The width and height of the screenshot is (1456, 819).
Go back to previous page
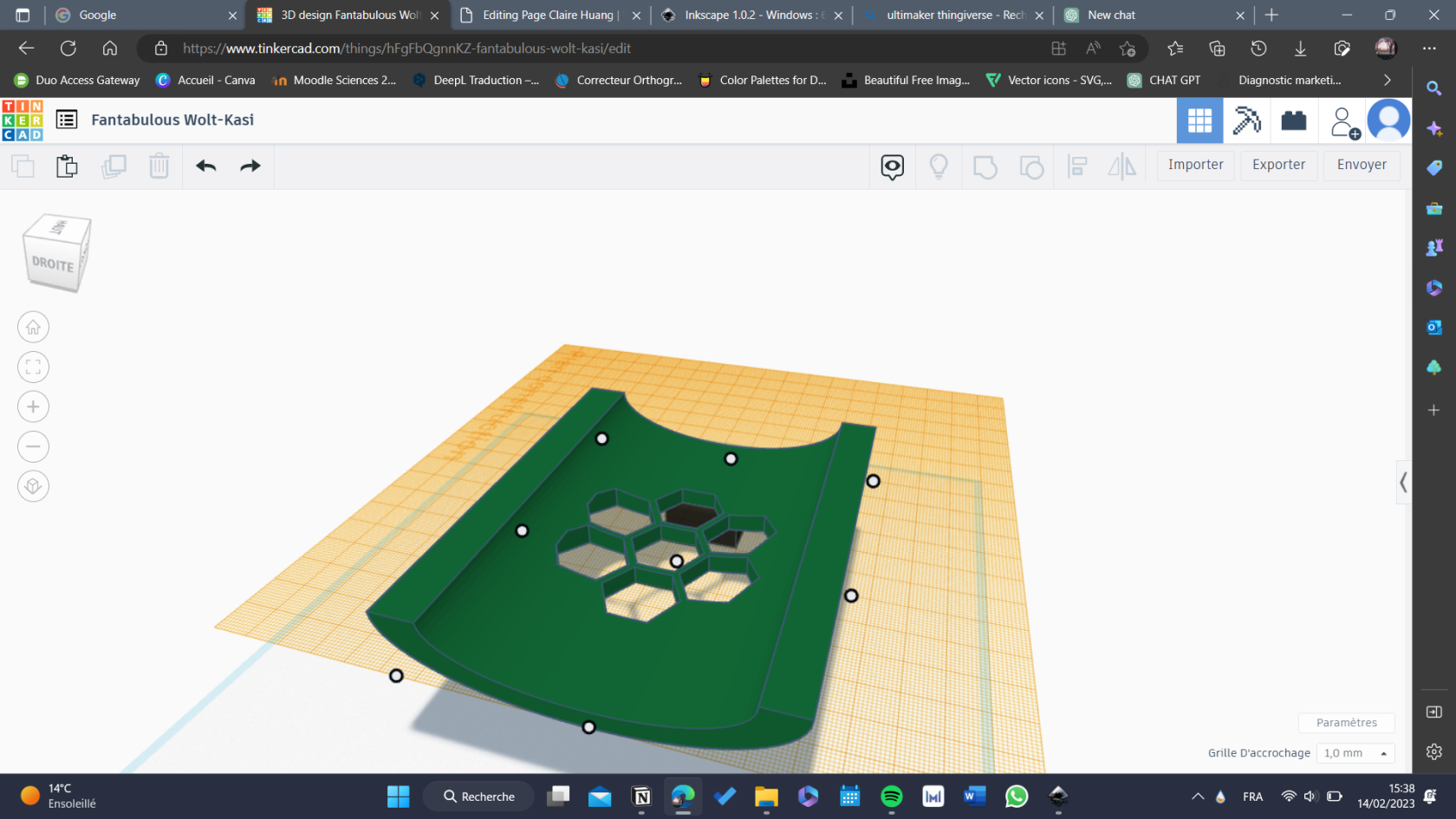[x=27, y=49]
